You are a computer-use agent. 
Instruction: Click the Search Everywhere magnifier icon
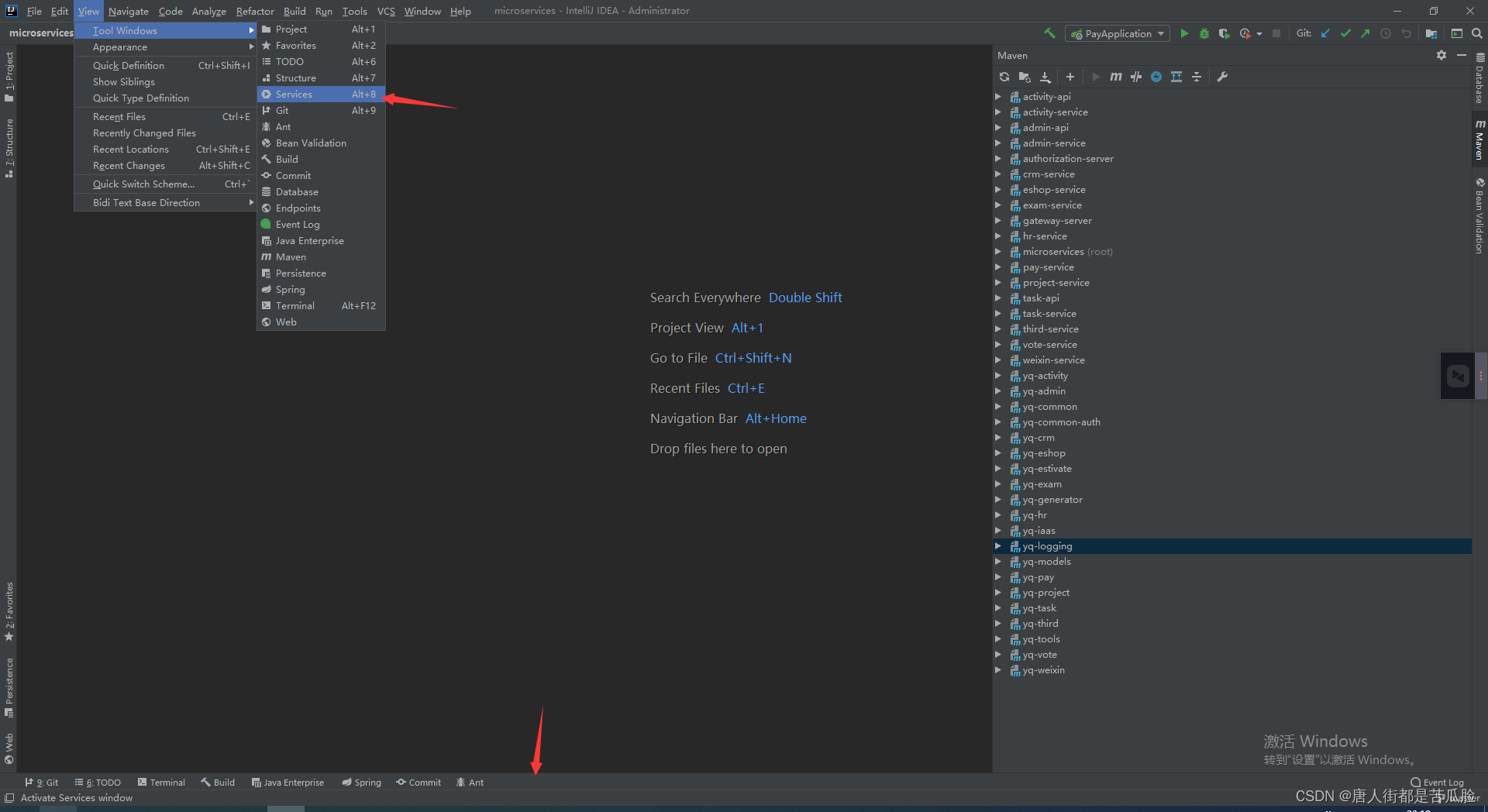[1477, 33]
